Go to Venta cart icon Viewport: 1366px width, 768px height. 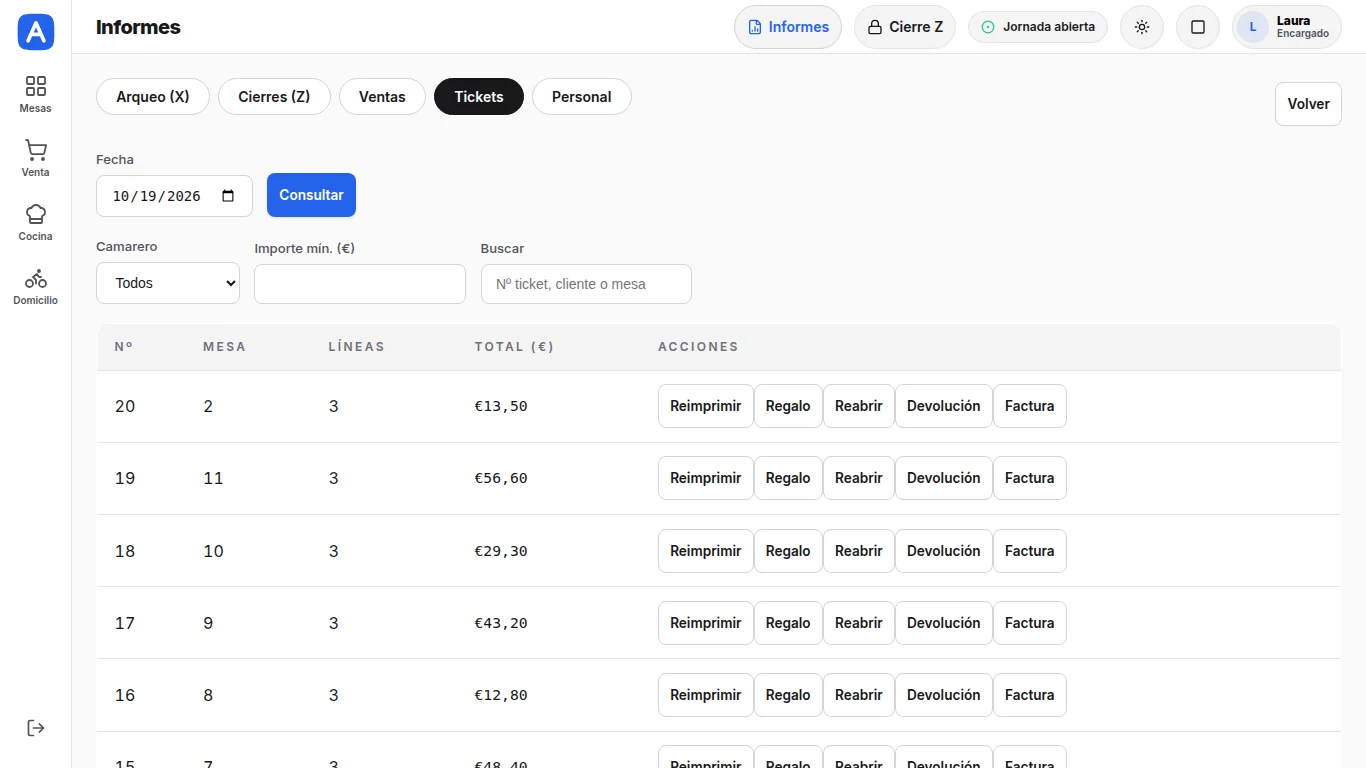click(x=36, y=158)
